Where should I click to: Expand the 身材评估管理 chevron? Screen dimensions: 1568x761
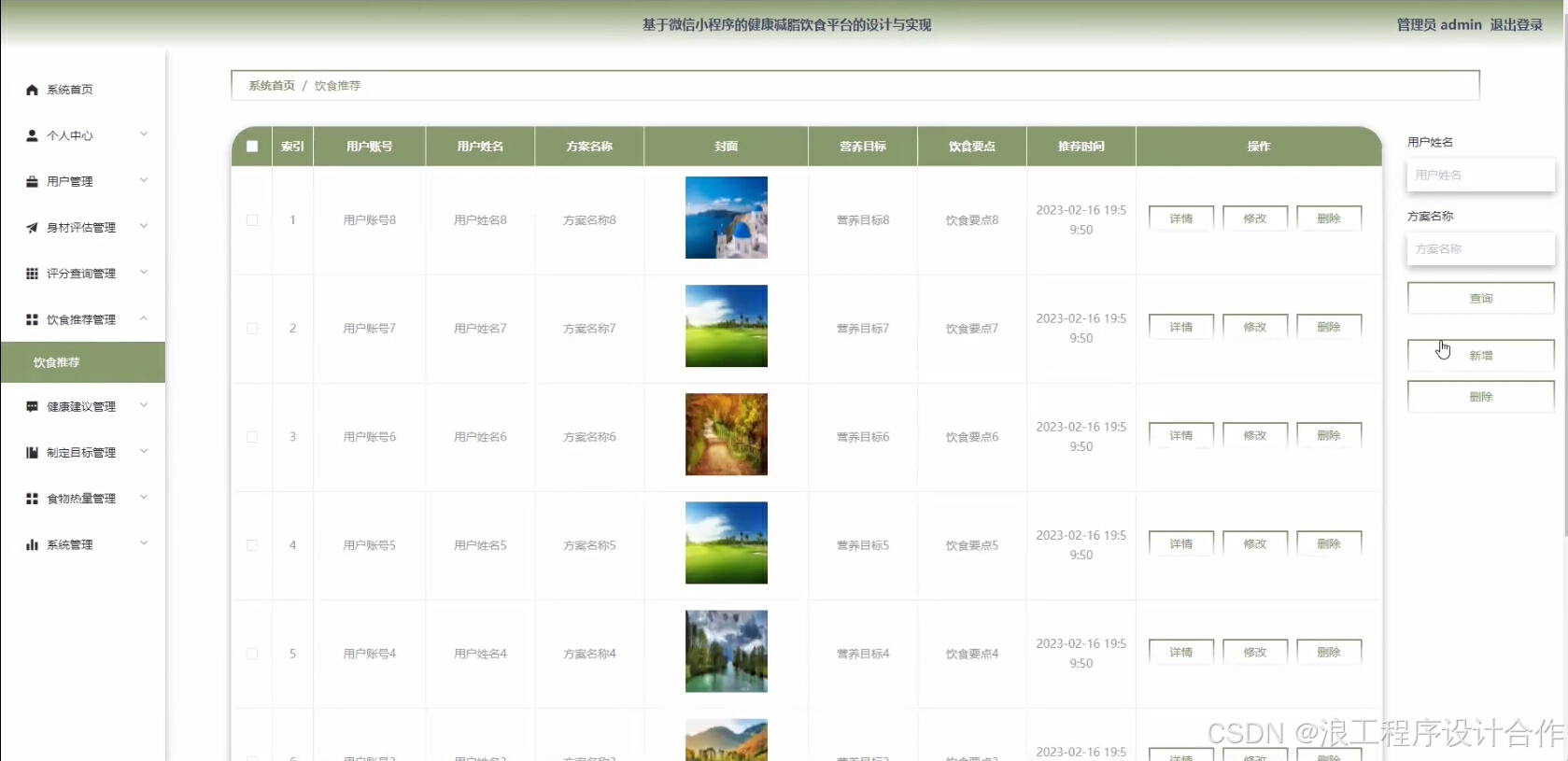coord(144,226)
